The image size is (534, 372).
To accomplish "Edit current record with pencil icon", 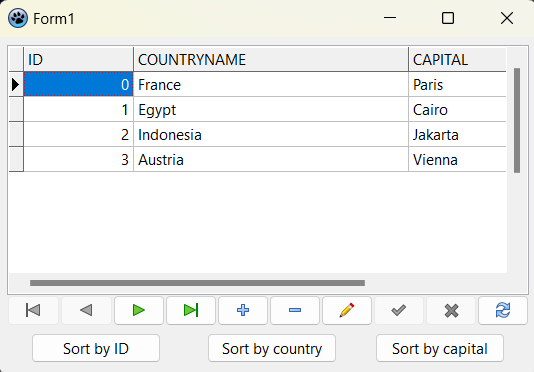I will click(x=347, y=310).
